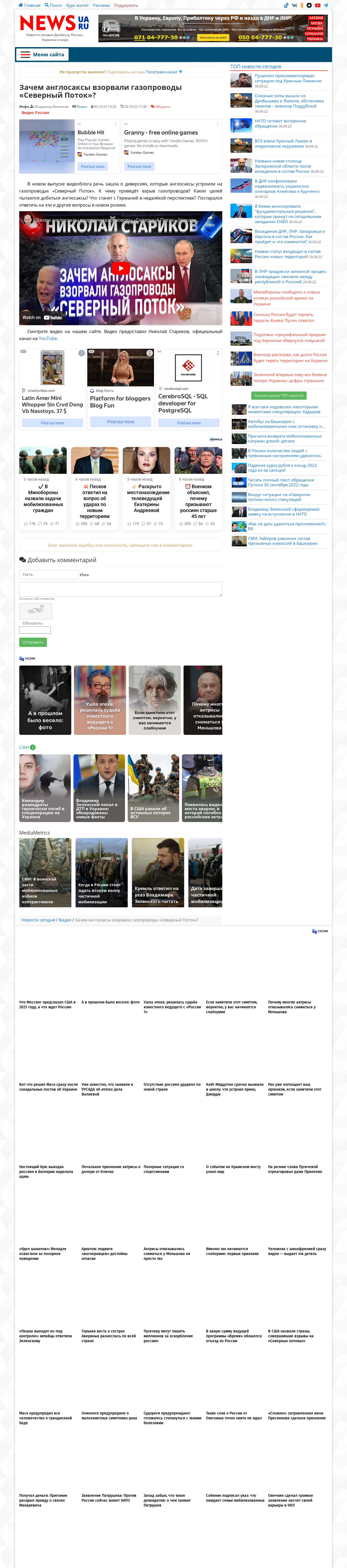Open options menu on CerebroSQL ad
The width and height of the screenshot is (347, 1568).
pyautogui.click(x=218, y=353)
